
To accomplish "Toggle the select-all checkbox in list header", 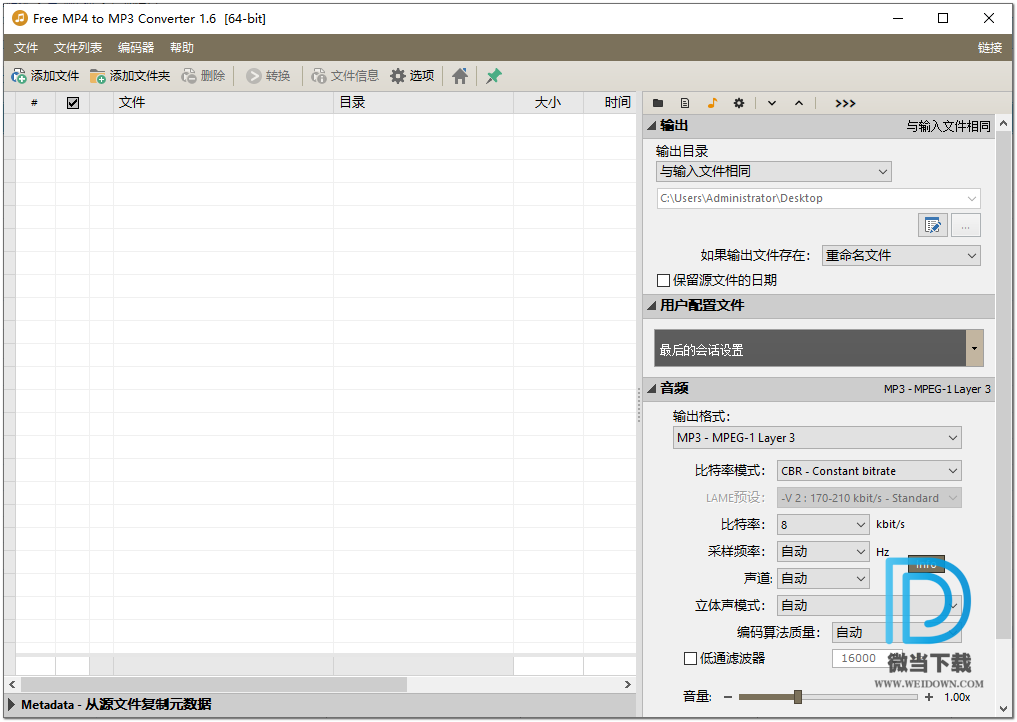I will (73, 102).
